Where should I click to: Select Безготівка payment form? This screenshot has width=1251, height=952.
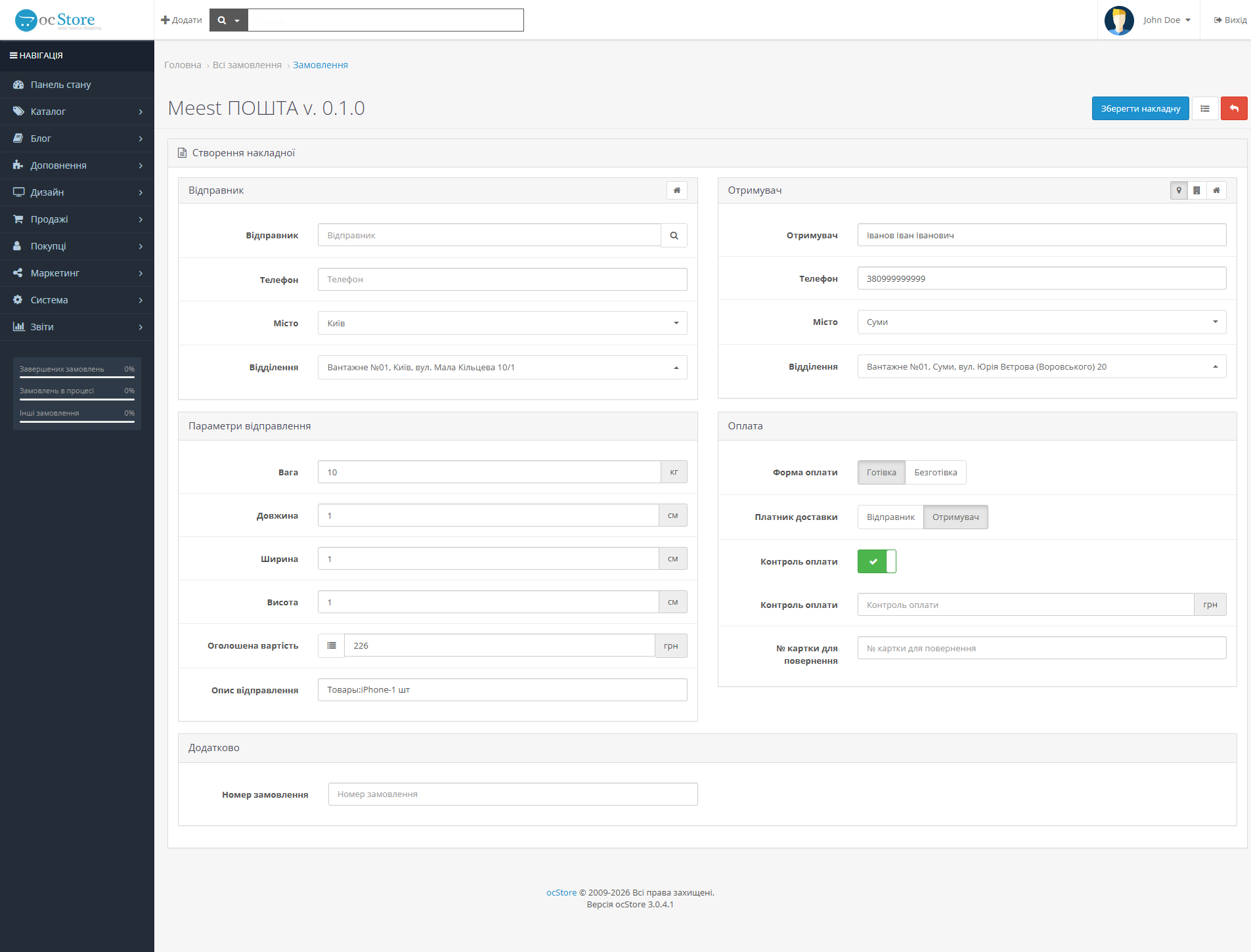pyautogui.click(x=936, y=473)
